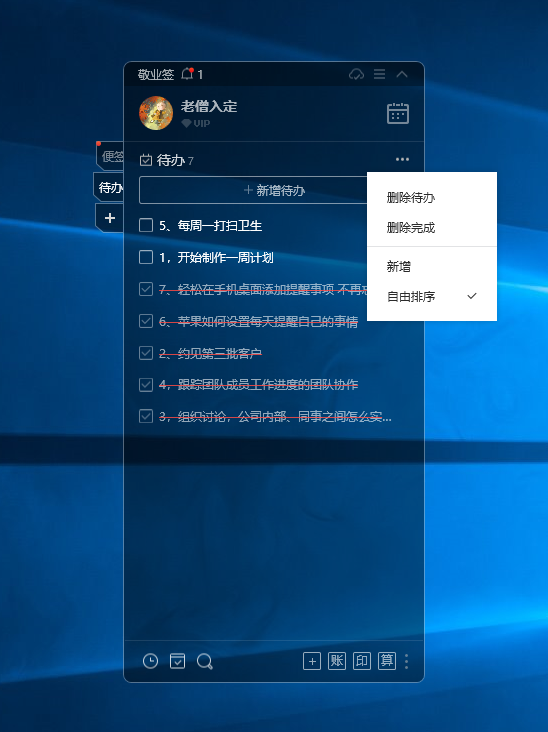Click the 新增待办 button
Viewport: 548px width, 732px height.
tap(253, 190)
